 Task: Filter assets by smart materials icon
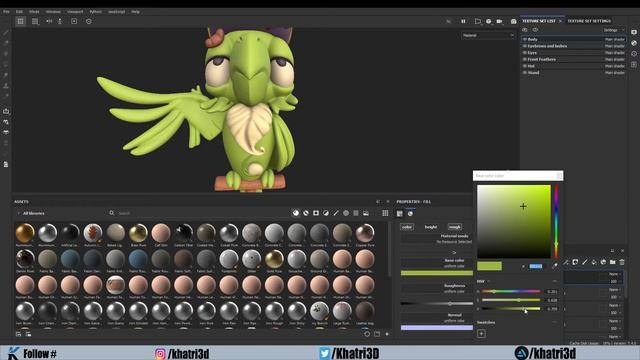[x=306, y=213]
